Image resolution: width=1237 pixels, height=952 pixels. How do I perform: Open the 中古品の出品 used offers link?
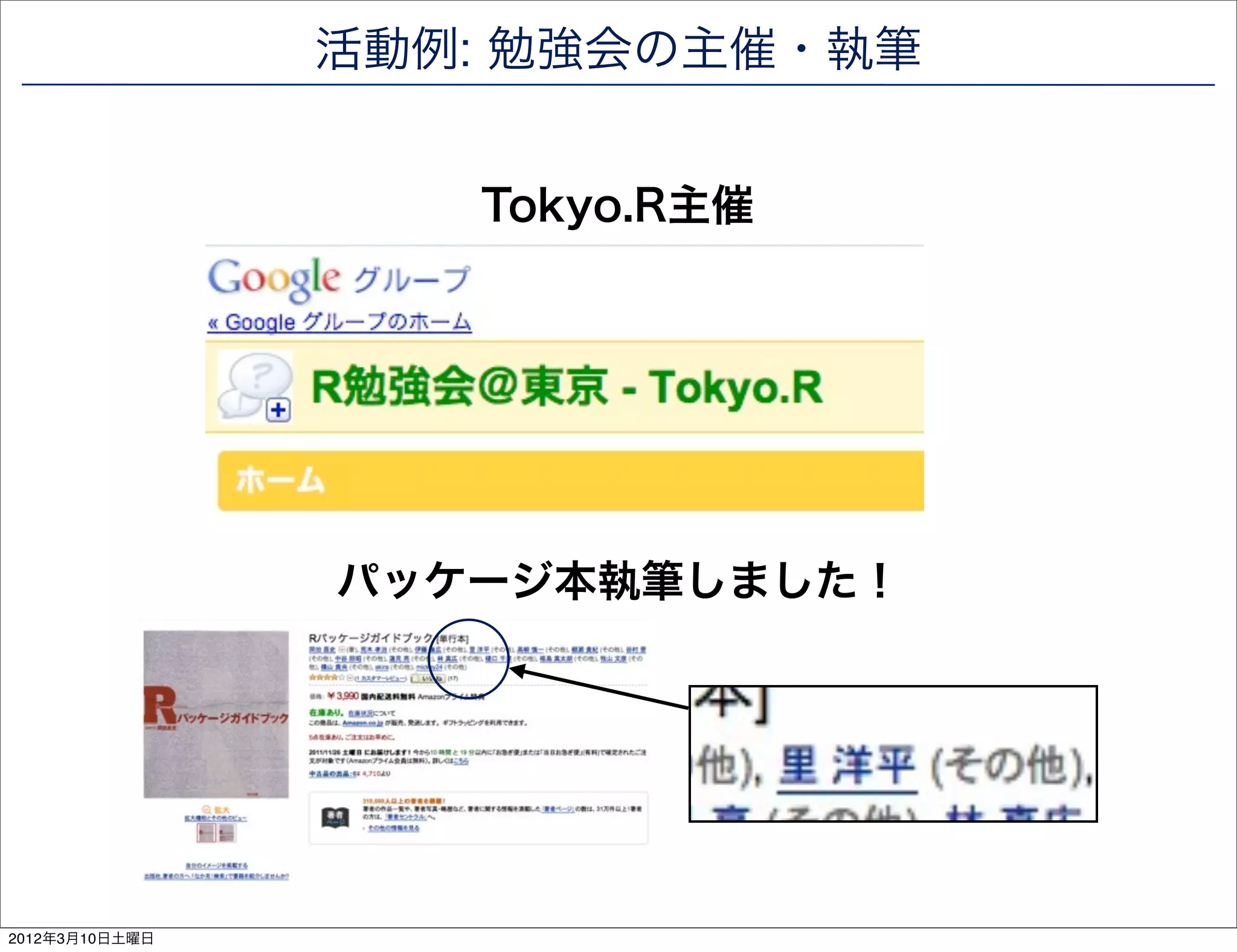pyautogui.click(x=331, y=774)
